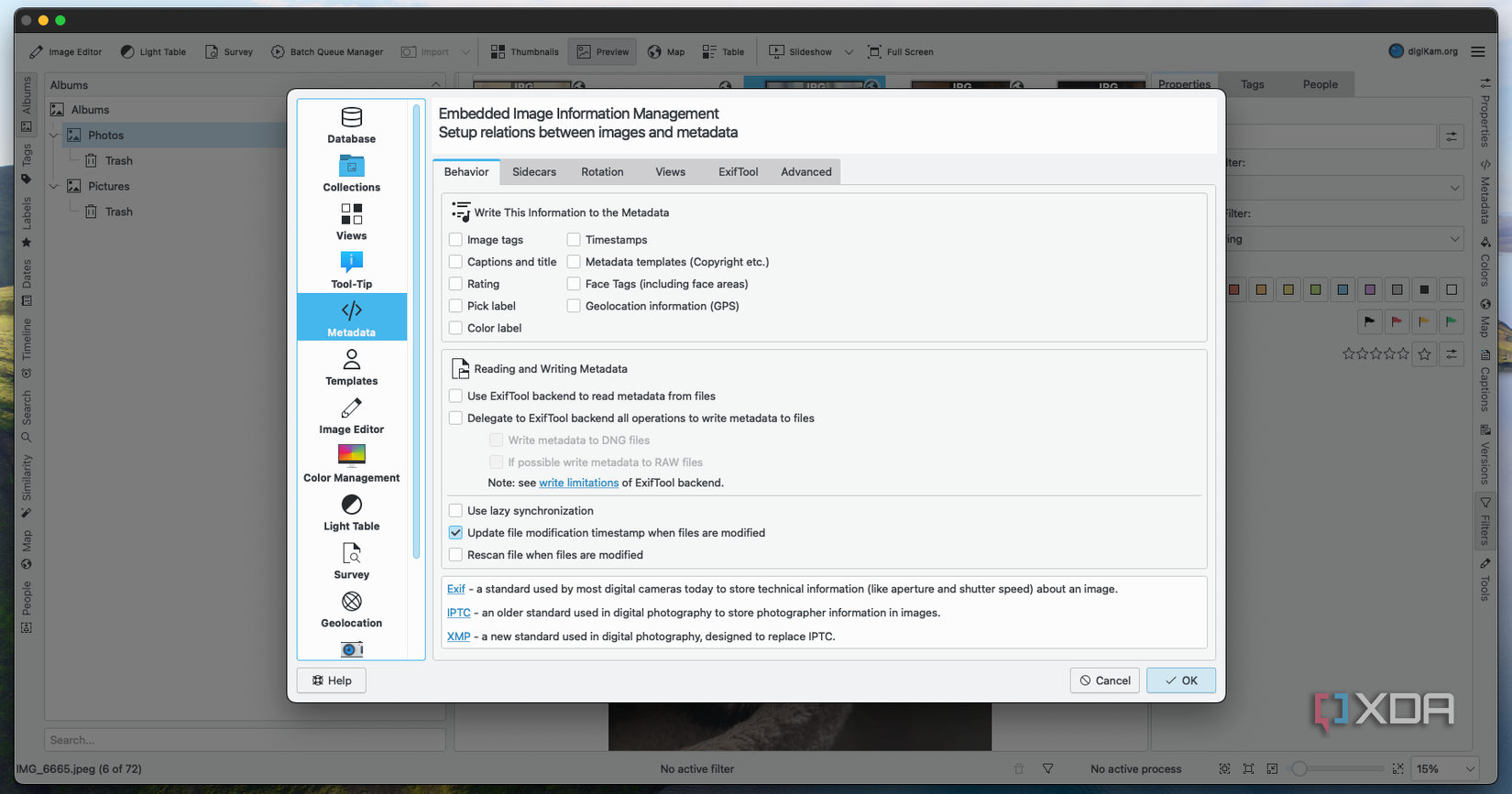Screen dimensions: 1512x794
Task: Open the IPTC standard link
Action: pyautogui.click(x=458, y=613)
